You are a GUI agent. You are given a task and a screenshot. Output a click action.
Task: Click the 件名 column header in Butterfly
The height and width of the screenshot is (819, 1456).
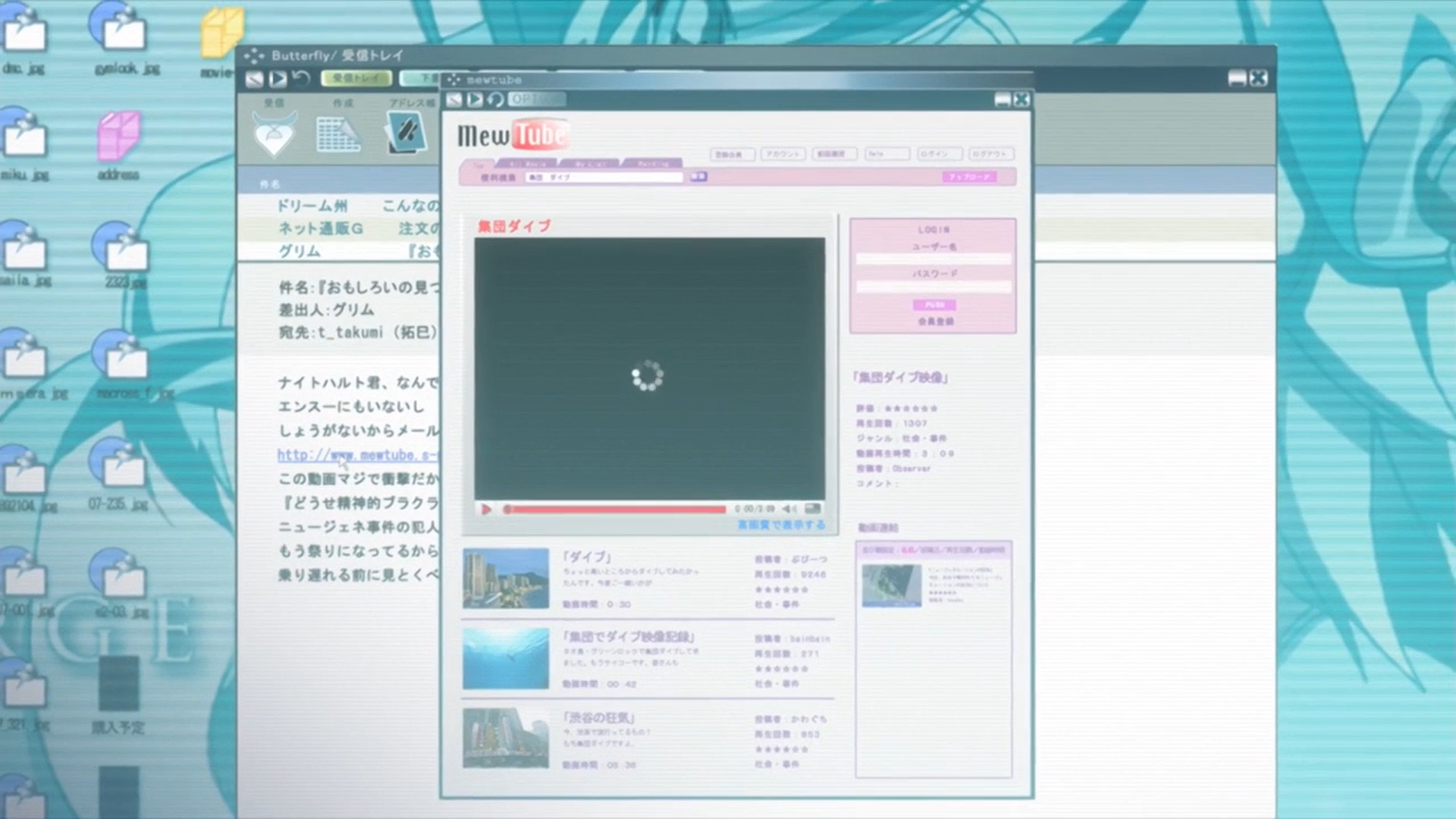(270, 184)
